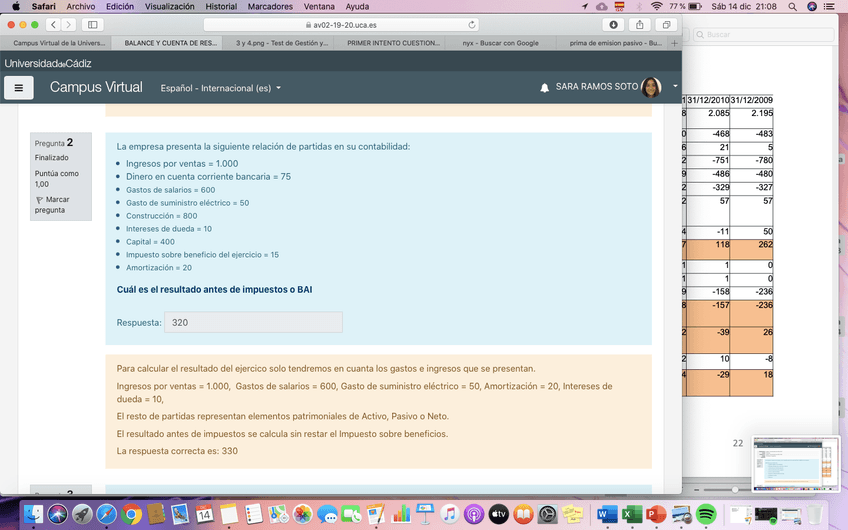
Task: Open the Historial menu
Action: coord(221,6)
